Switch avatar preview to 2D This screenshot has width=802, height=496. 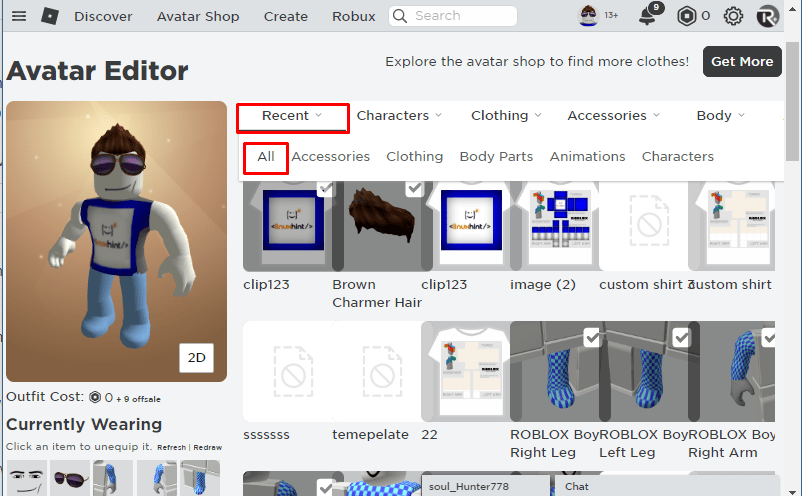tap(196, 357)
